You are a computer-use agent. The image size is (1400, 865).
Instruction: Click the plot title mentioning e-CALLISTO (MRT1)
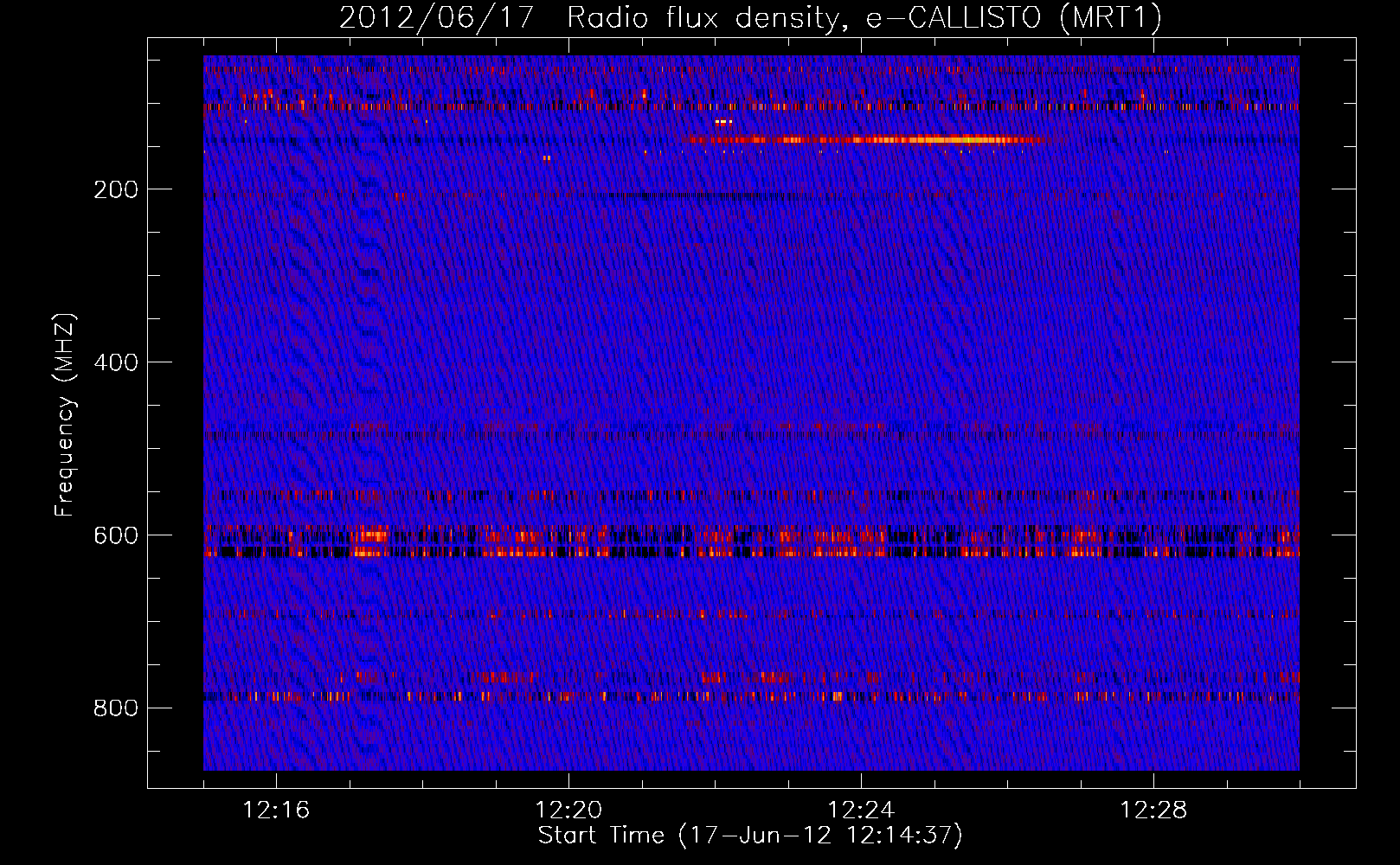[750, 18]
